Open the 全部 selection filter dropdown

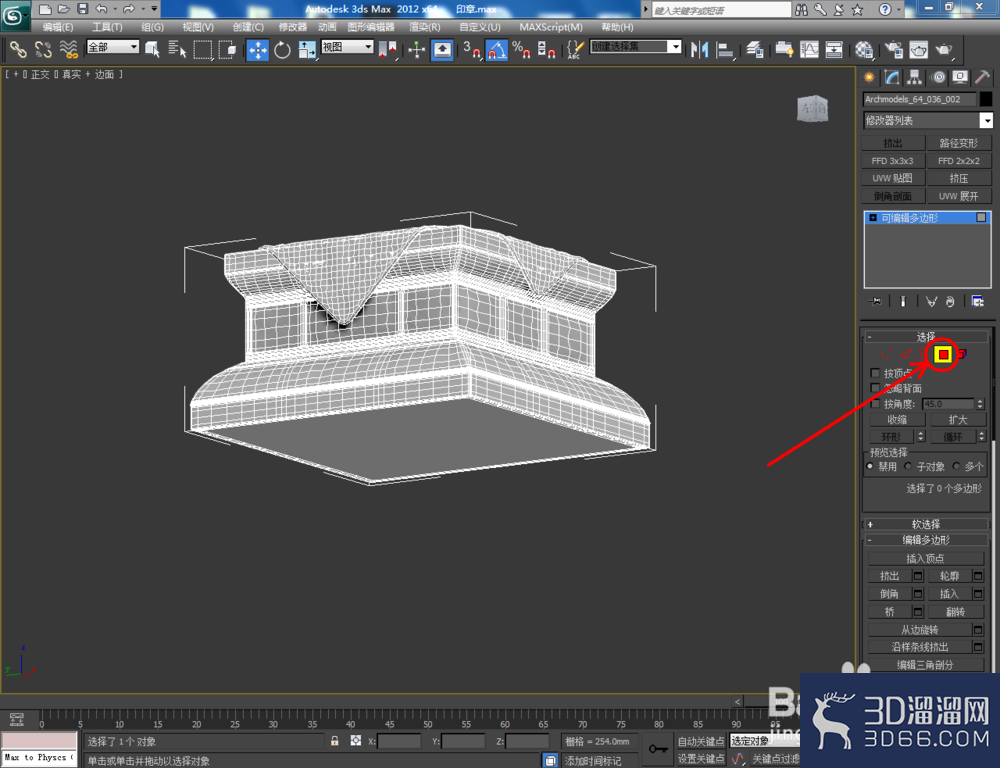(113, 47)
